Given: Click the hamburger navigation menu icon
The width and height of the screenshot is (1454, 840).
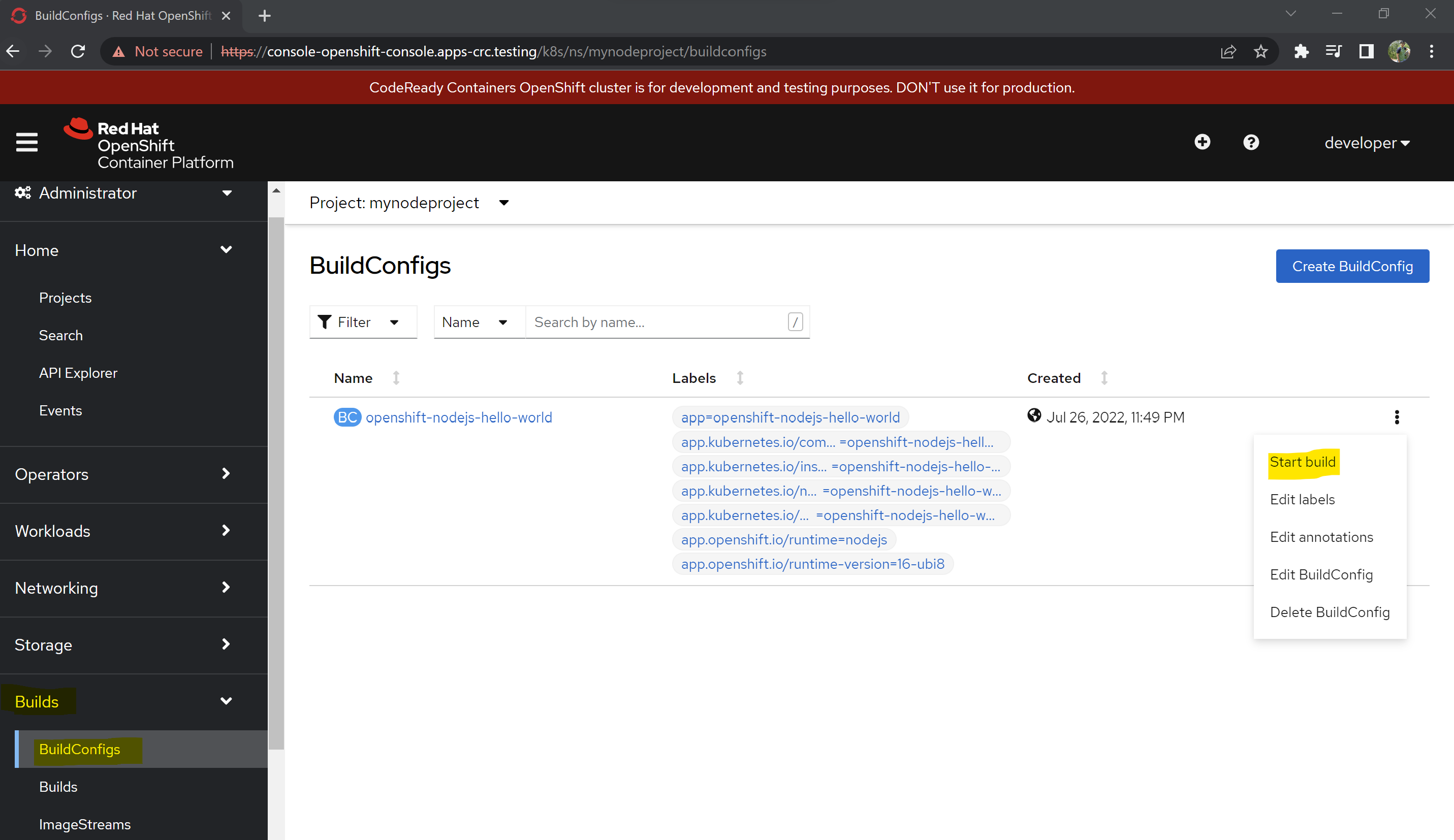Looking at the screenshot, I should click(26, 142).
